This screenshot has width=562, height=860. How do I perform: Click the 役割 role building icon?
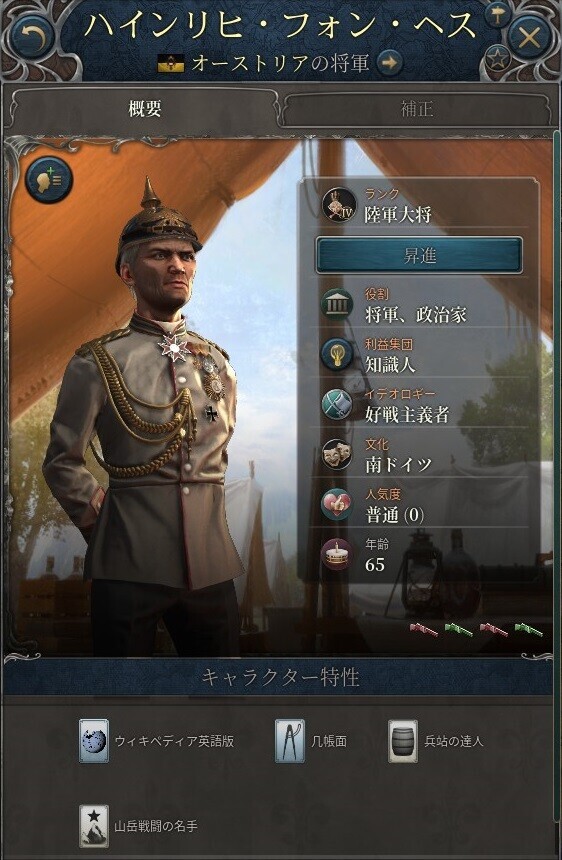(x=337, y=305)
